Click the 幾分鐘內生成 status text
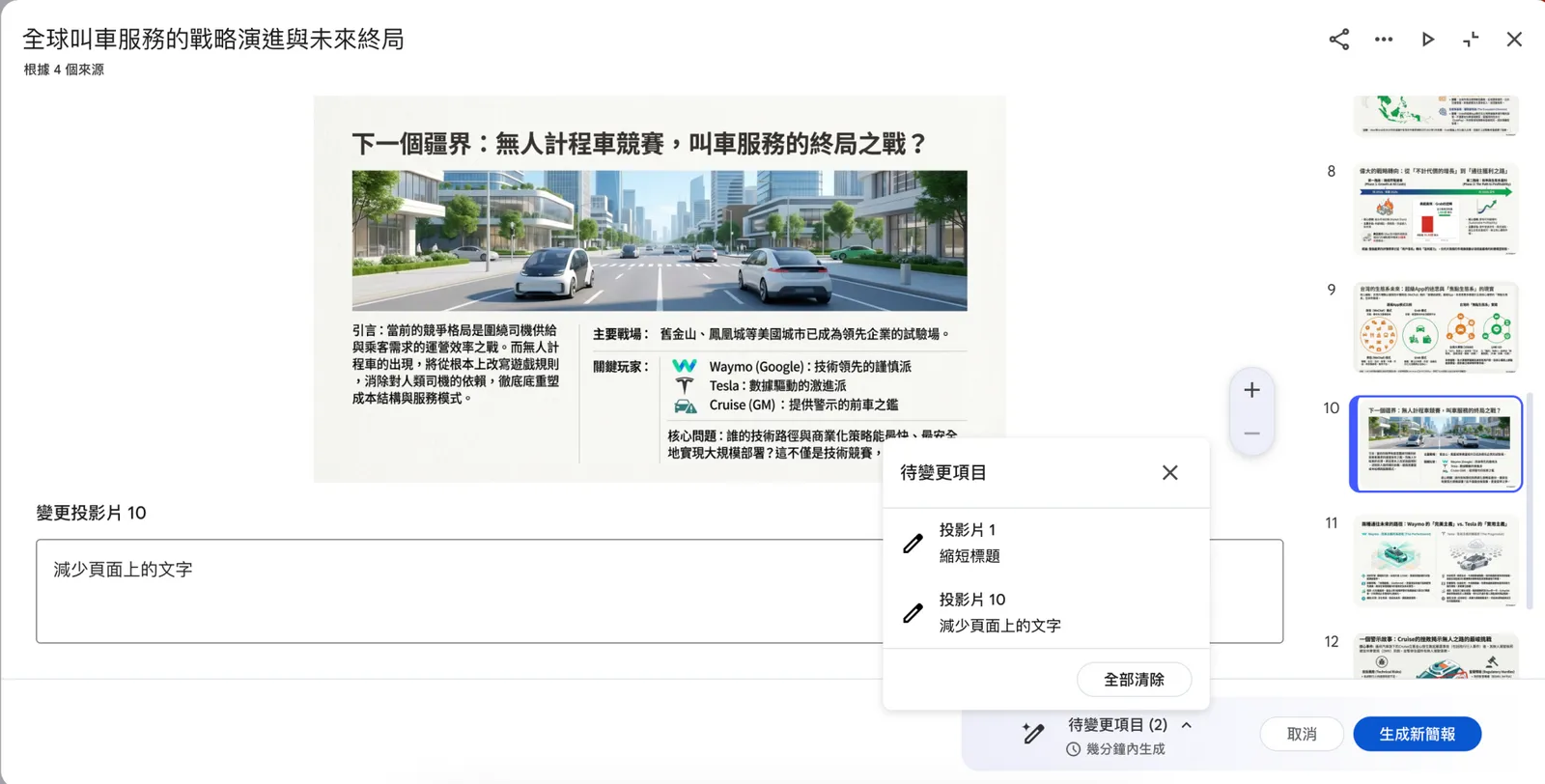 point(1126,749)
